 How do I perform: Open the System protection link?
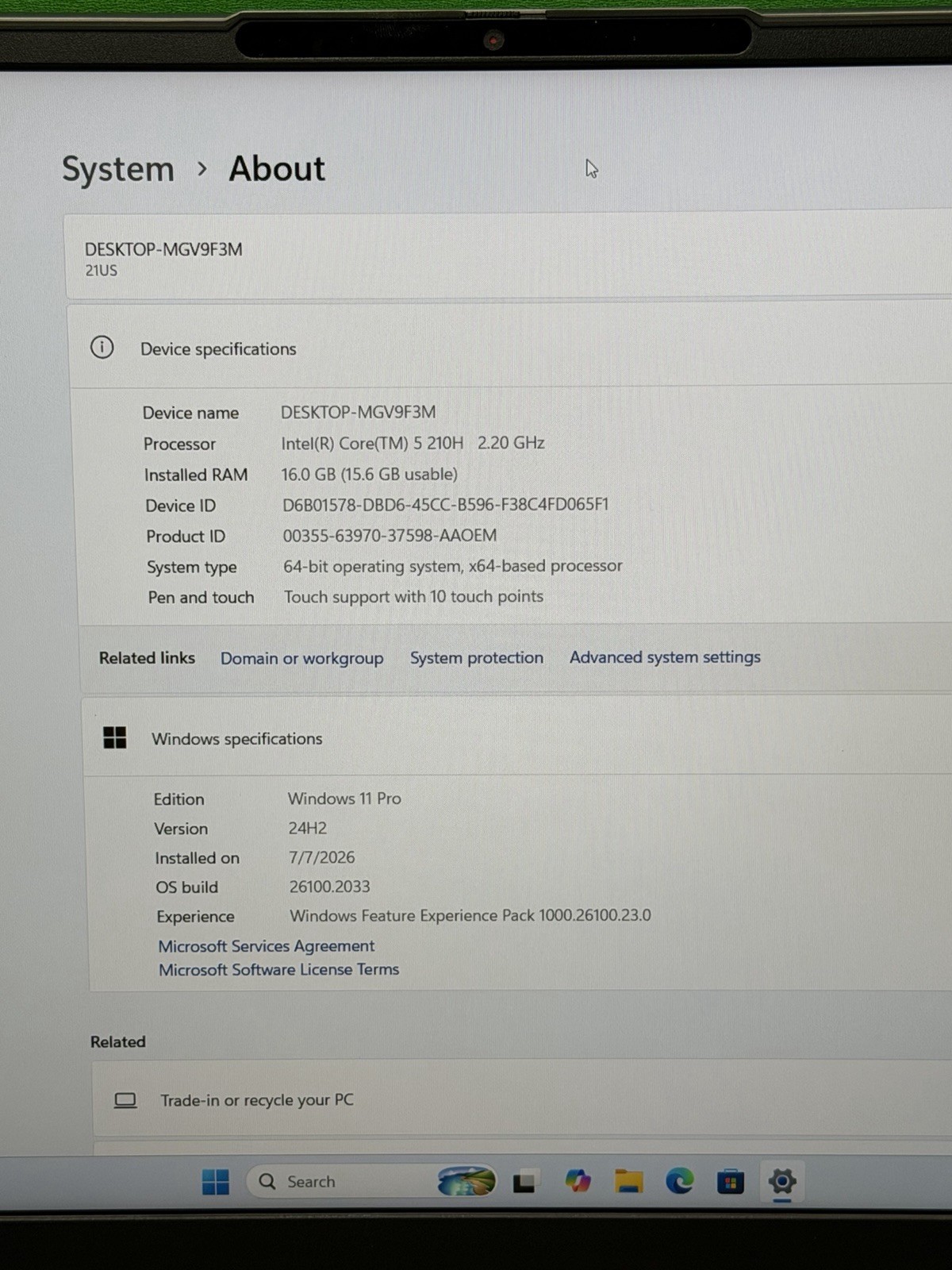coord(477,657)
